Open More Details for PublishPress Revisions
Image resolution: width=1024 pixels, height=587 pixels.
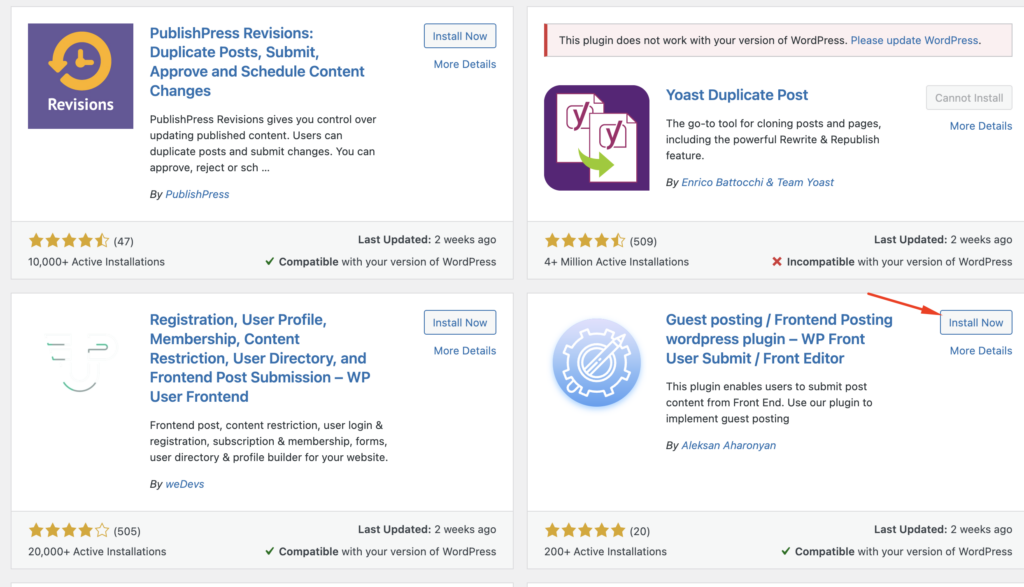click(464, 64)
